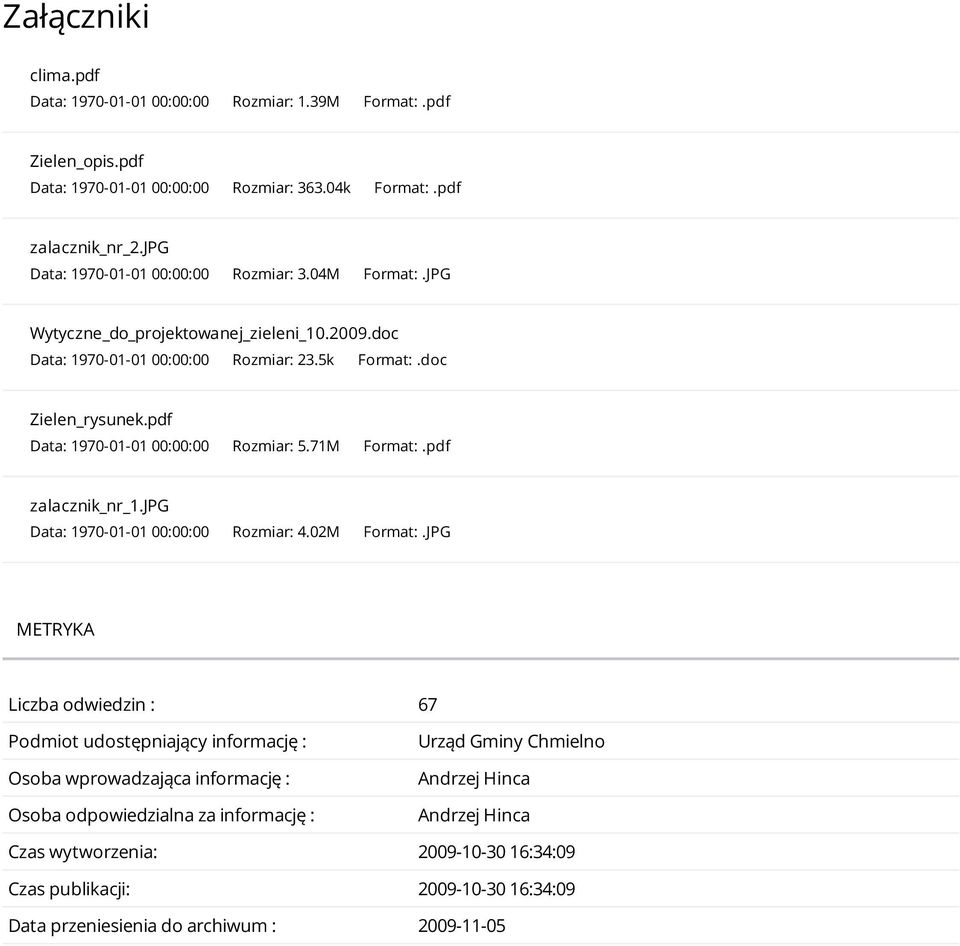Click the visit count value 67

click(427, 705)
